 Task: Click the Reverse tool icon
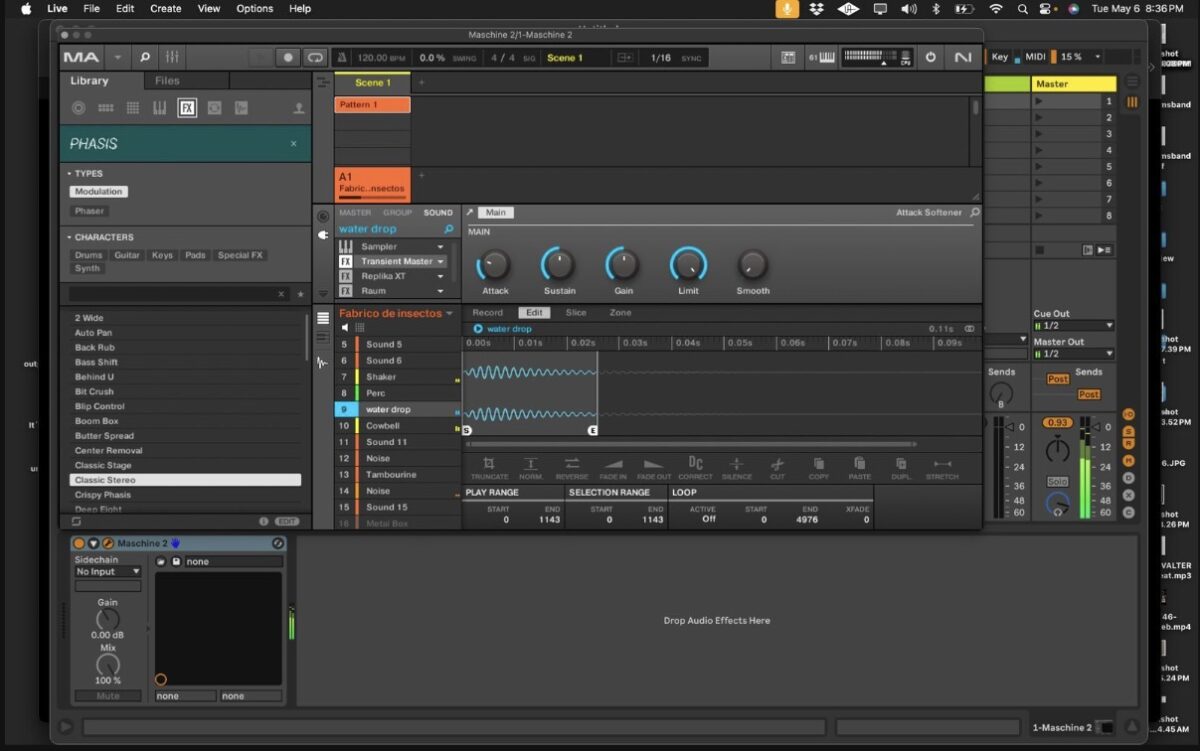[572, 464]
